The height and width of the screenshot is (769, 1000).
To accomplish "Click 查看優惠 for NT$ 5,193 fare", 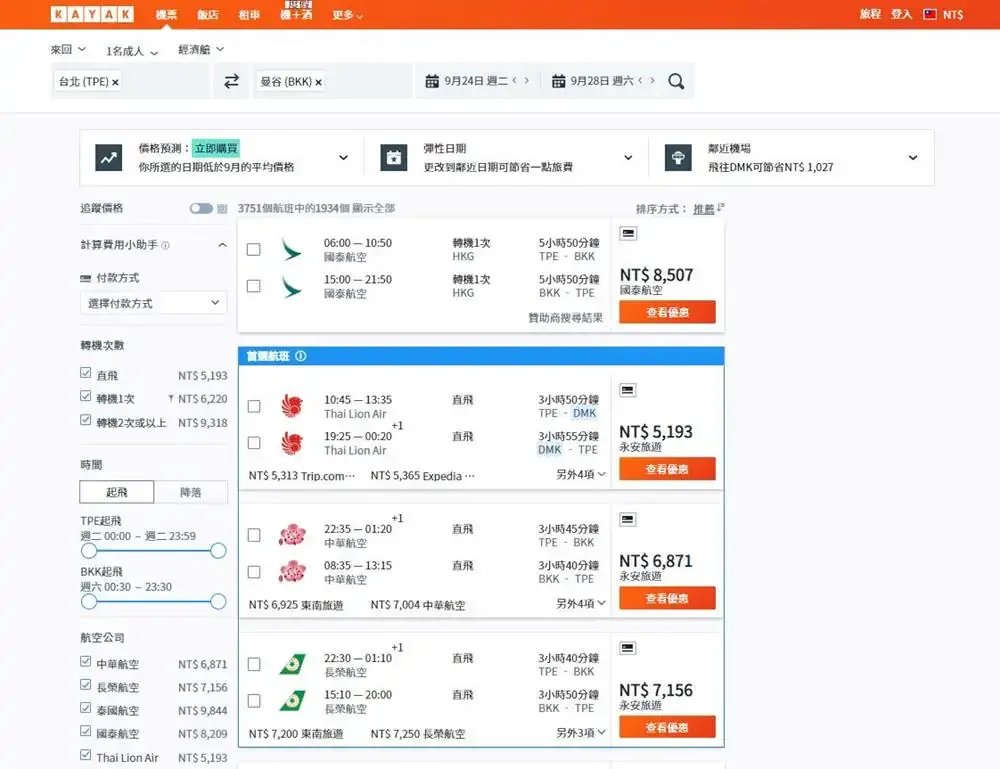I will [x=667, y=469].
